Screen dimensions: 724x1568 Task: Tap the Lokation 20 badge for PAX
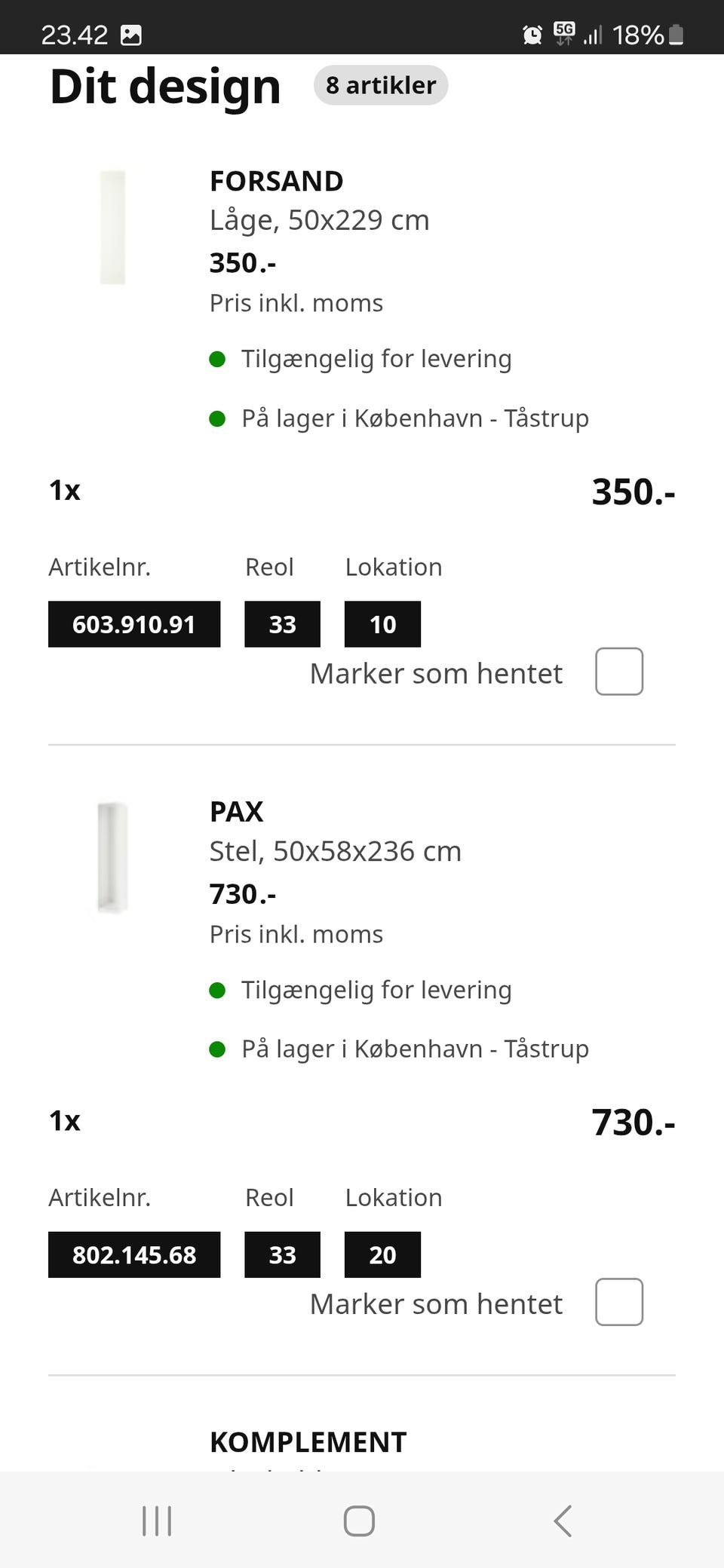[382, 1254]
